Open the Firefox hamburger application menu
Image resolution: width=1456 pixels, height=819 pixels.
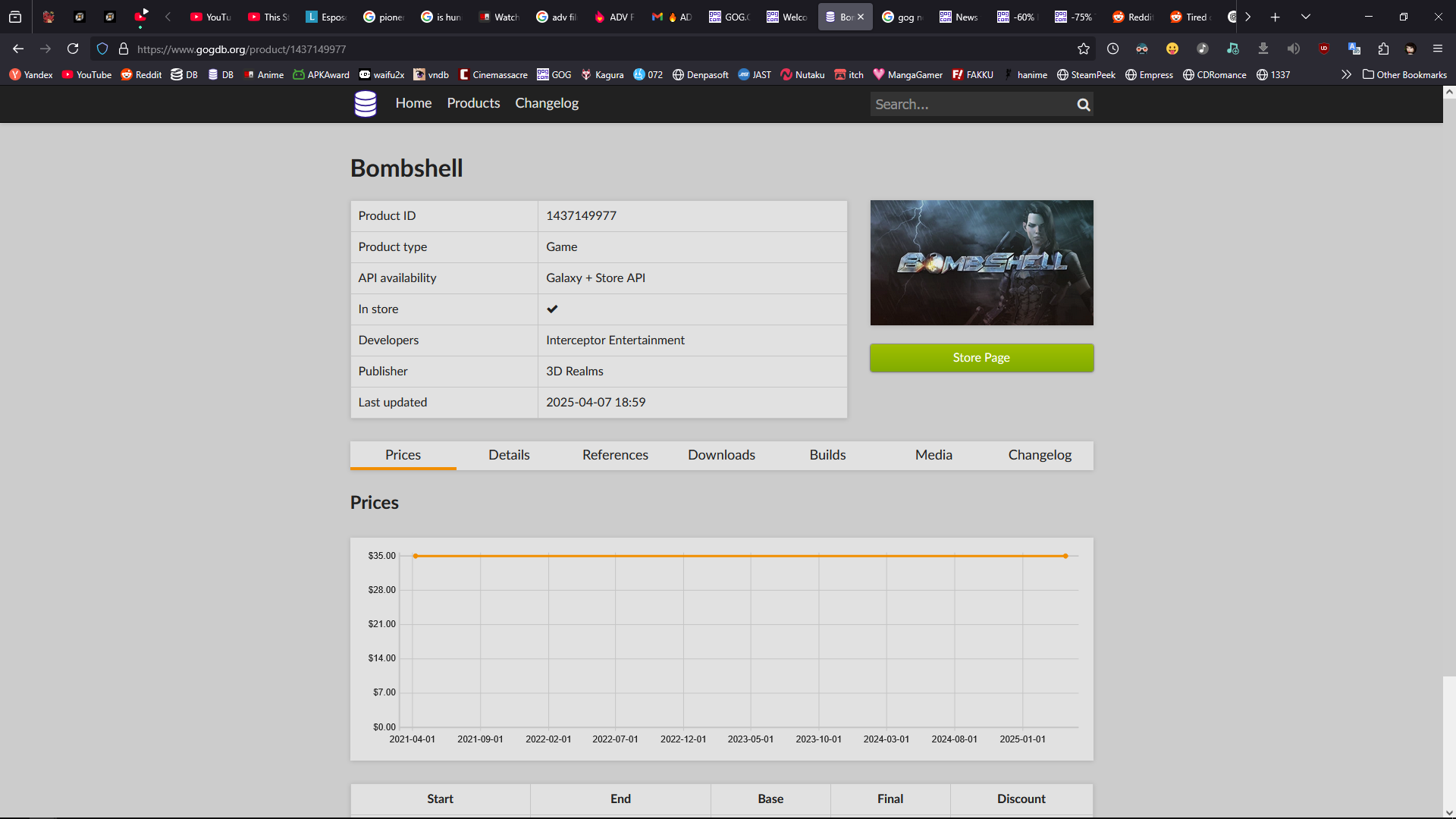pos(1438,49)
